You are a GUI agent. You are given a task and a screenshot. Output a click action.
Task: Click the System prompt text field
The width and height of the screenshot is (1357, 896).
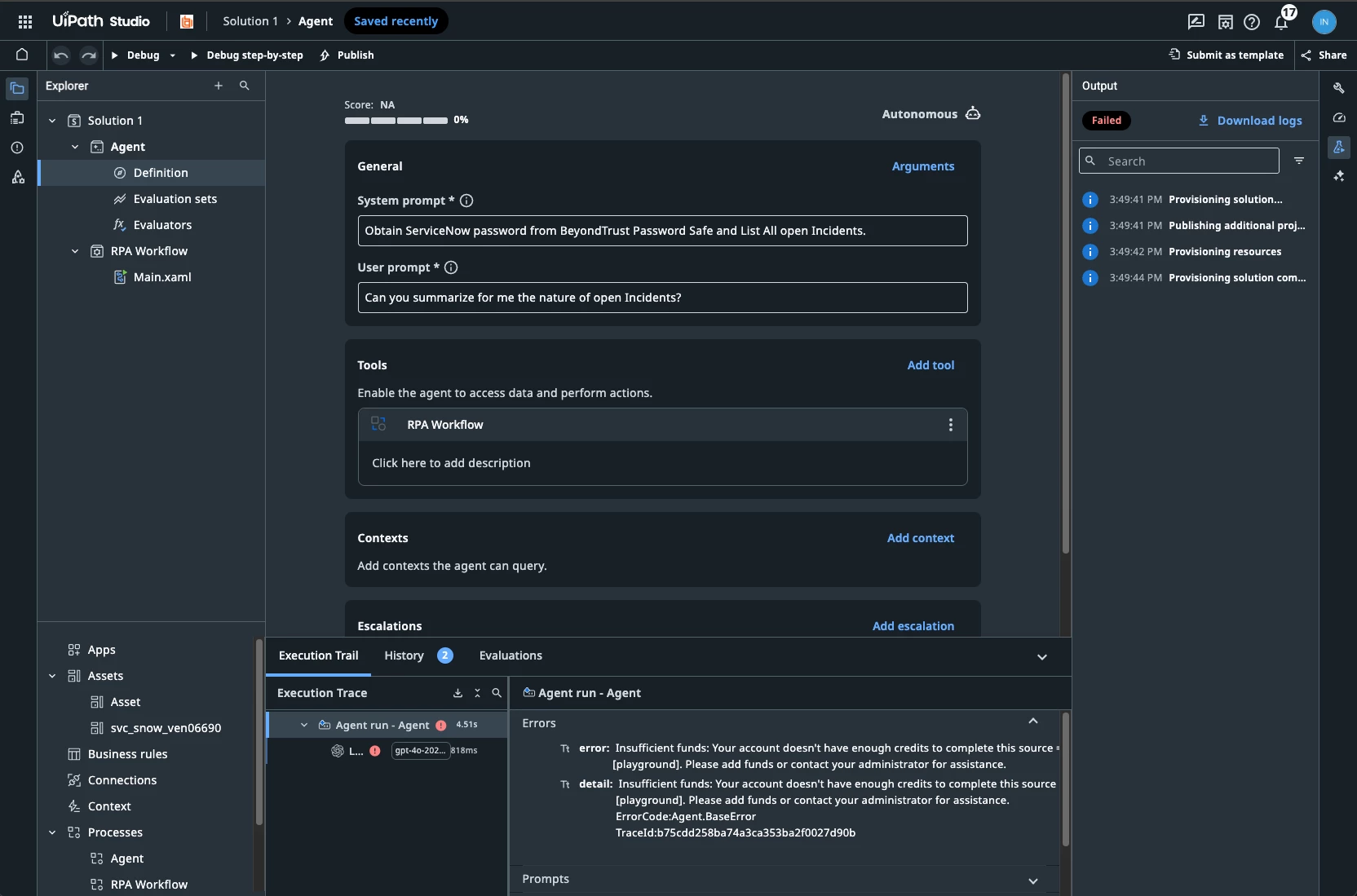pos(662,231)
